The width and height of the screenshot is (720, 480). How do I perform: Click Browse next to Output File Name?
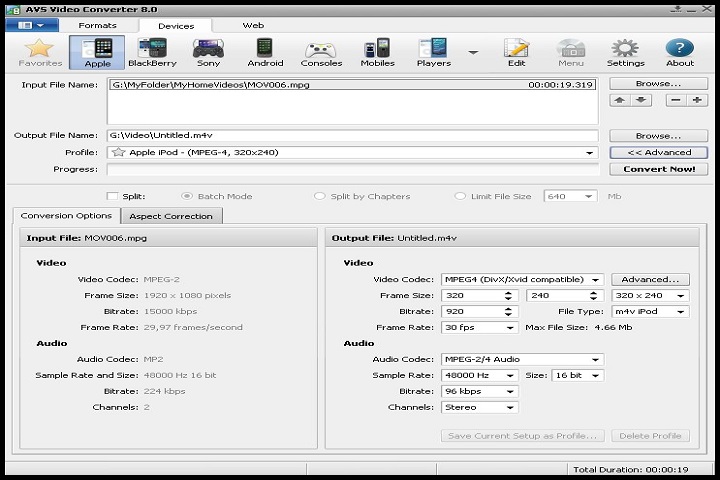[x=658, y=136]
